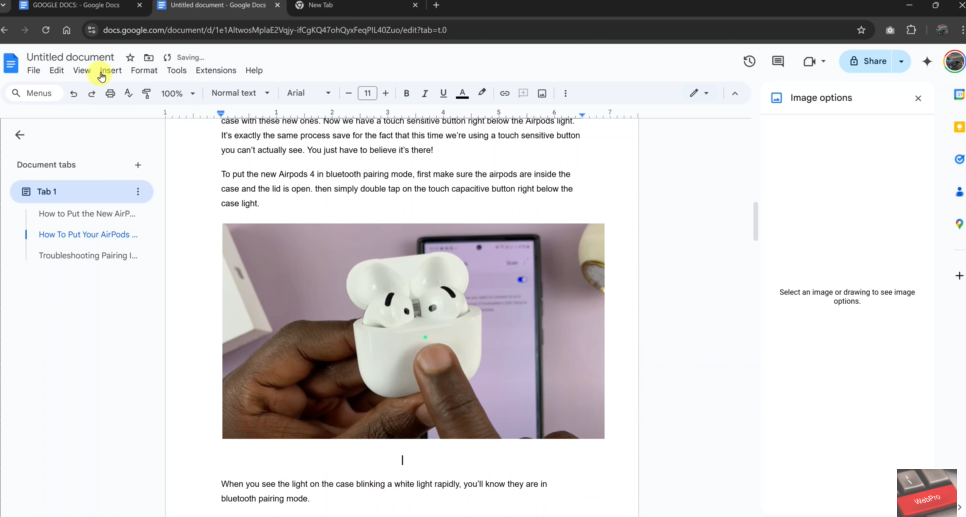Click the Meet video call icon
Viewport: 966px width, 517px height.
coord(810,61)
